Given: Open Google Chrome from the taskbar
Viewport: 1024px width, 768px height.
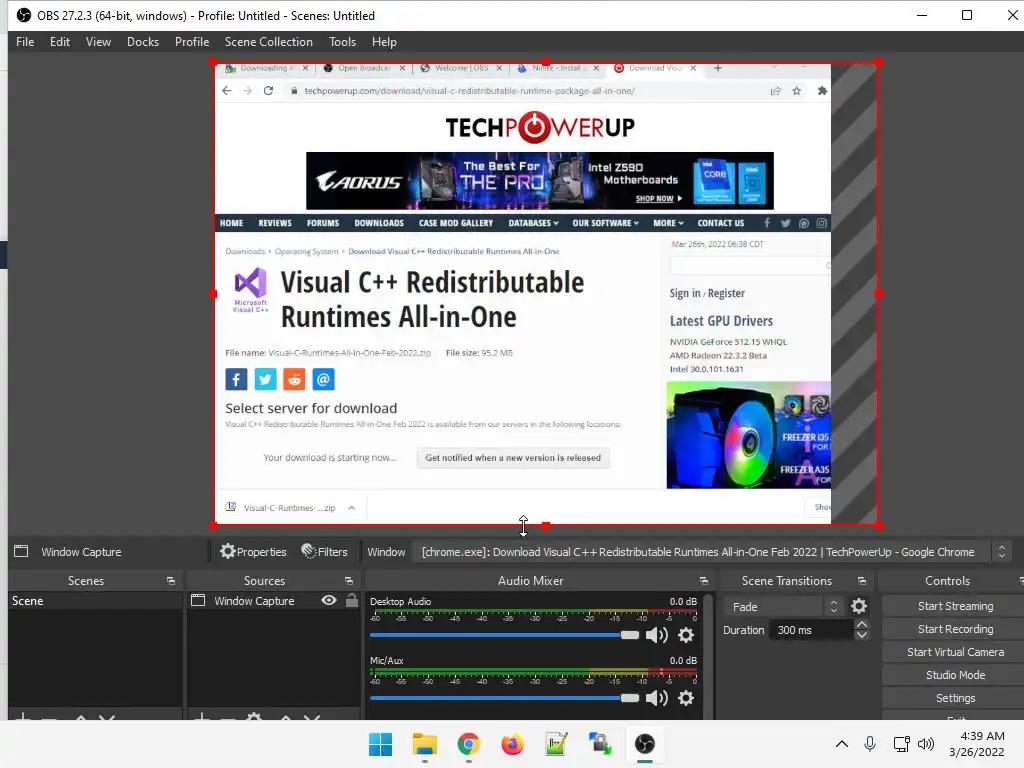Looking at the screenshot, I should point(468,744).
